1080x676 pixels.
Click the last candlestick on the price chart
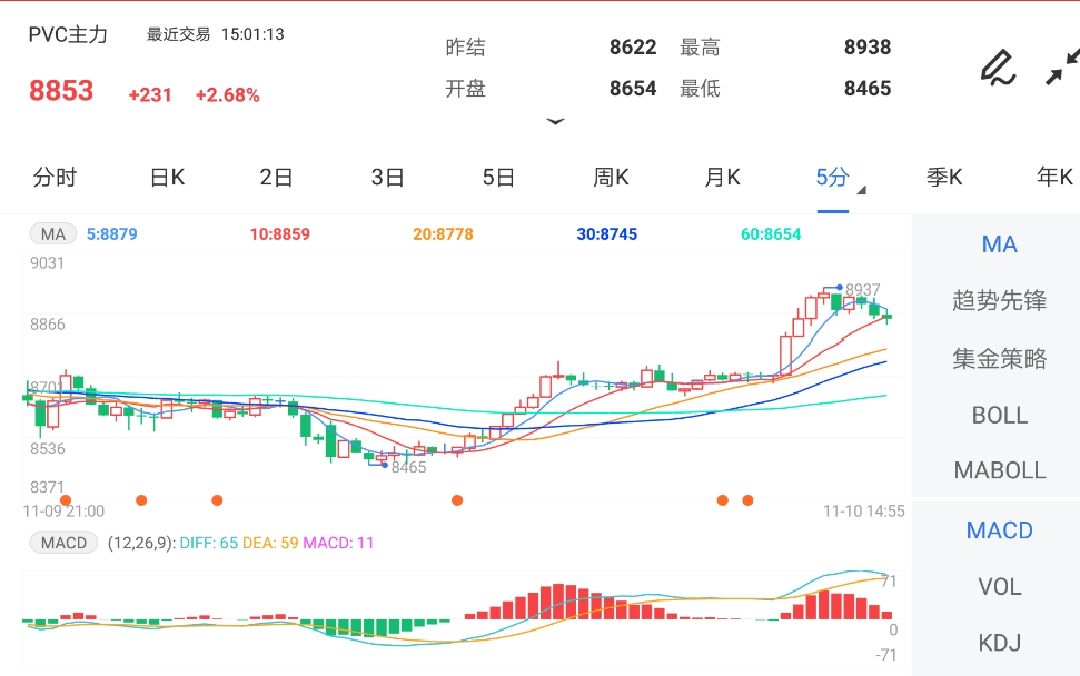[887, 316]
